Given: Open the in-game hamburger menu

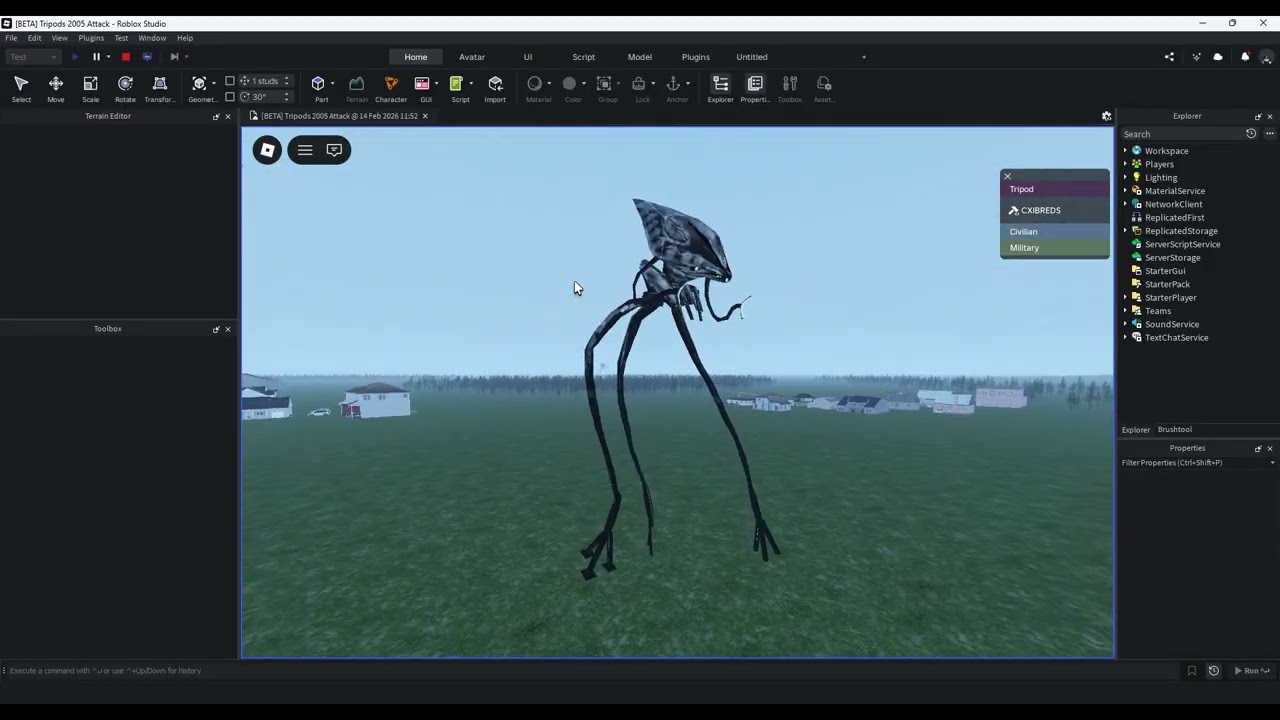Looking at the screenshot, I should pyautogui.click(x=305, y=150).
